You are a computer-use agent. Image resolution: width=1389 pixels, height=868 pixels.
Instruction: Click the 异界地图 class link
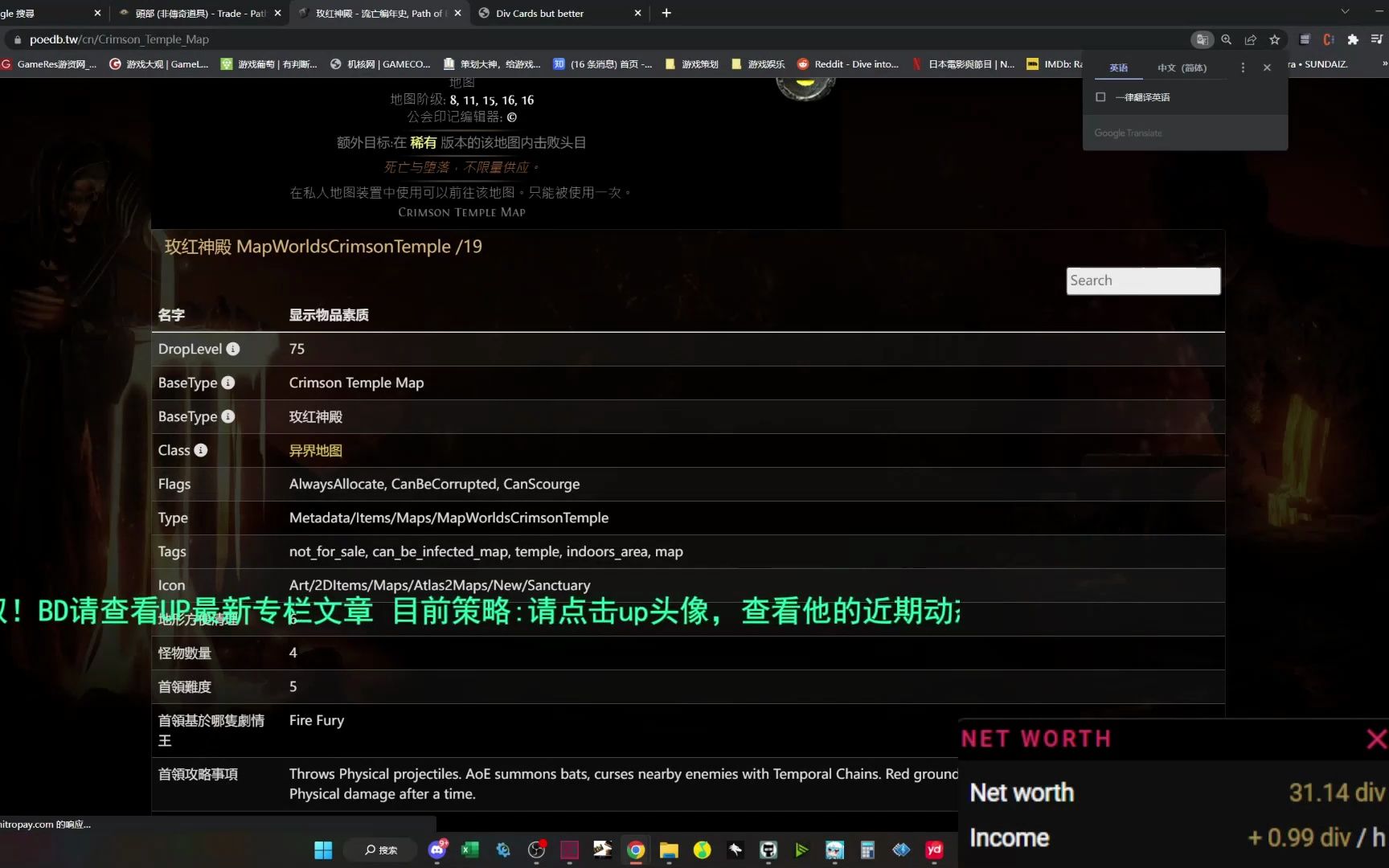click(x=316, y=450)
